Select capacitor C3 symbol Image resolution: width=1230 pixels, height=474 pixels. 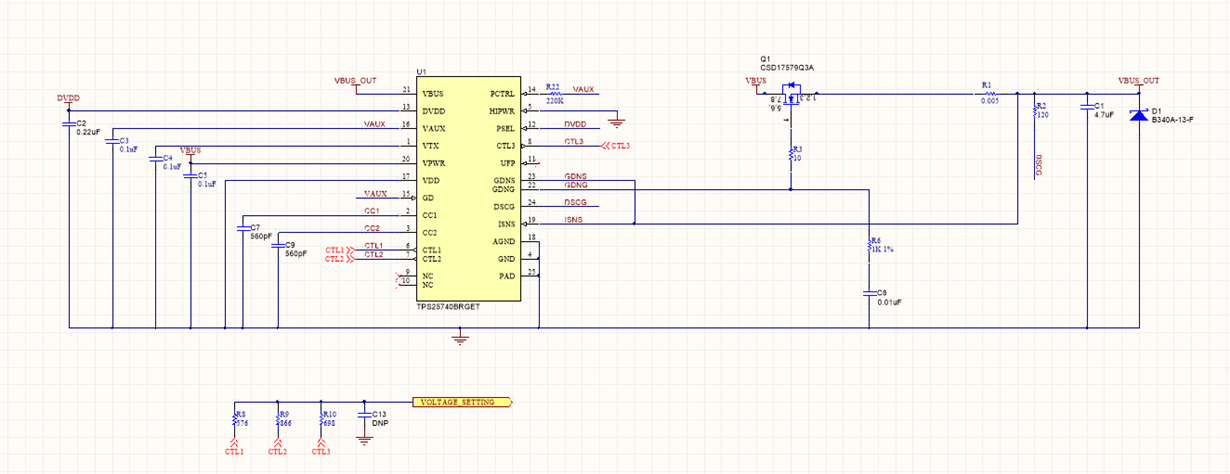tap(112, 142)
